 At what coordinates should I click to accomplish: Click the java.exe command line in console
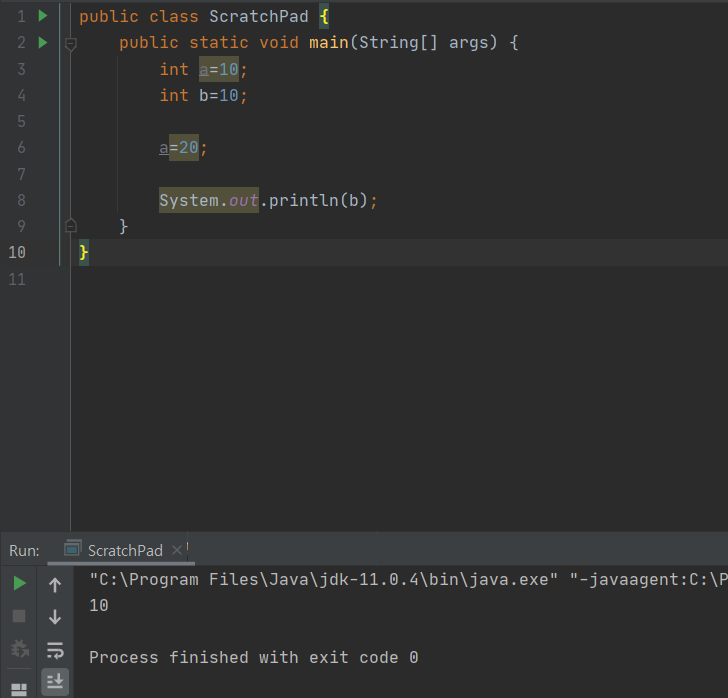[408, 579]
